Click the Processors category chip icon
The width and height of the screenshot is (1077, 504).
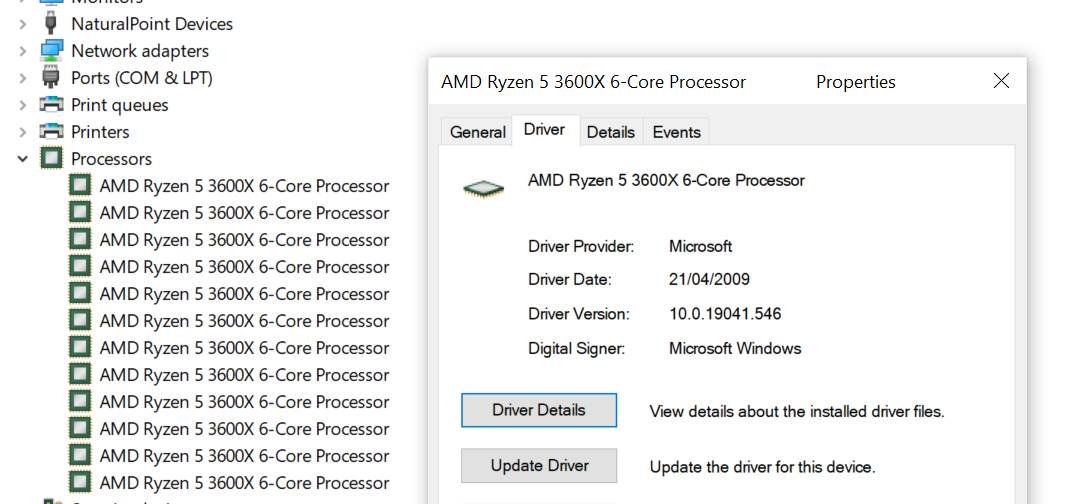coord(52,159)
